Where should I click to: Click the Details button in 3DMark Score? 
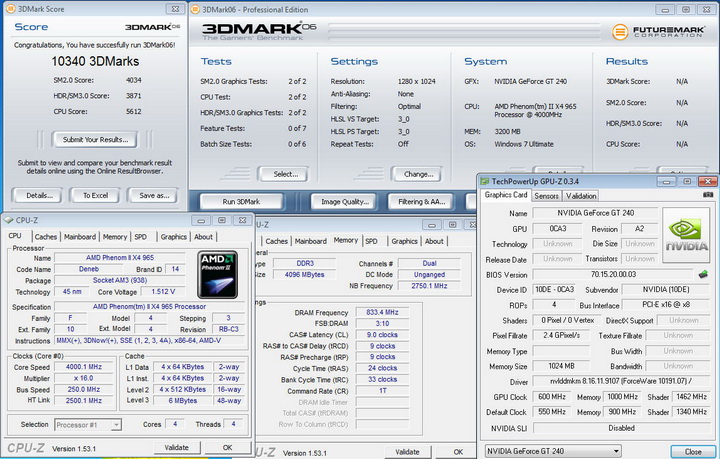[x=39, y=196]
